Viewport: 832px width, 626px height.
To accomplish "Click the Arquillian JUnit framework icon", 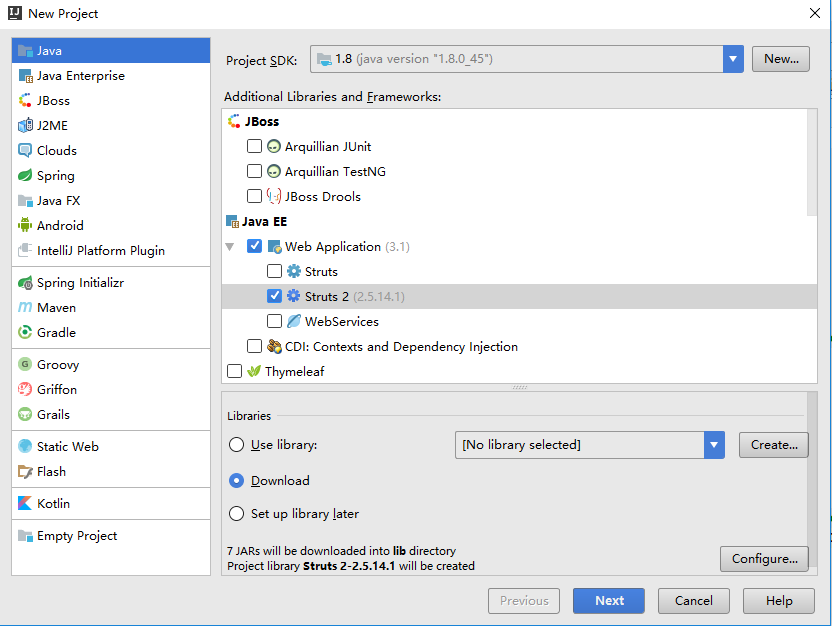I will [274, 146].
